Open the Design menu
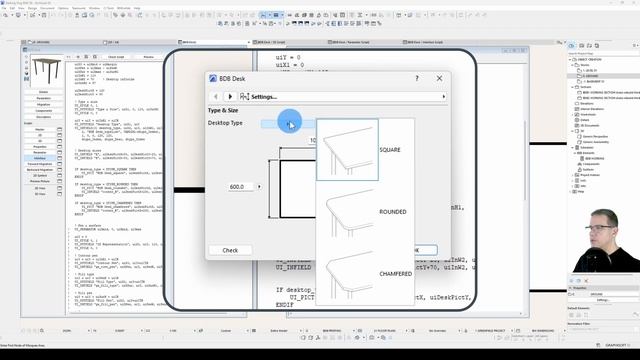 (x=32, y=8)
